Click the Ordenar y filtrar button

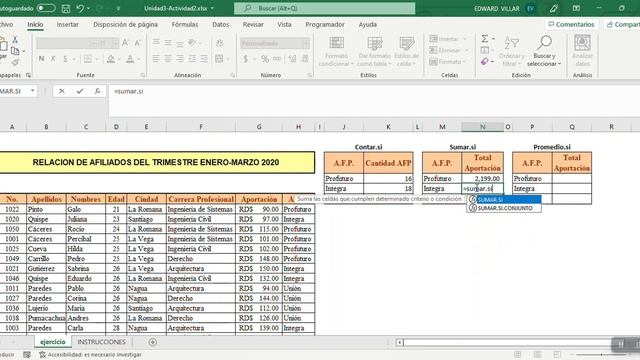[x=511, y=51]
